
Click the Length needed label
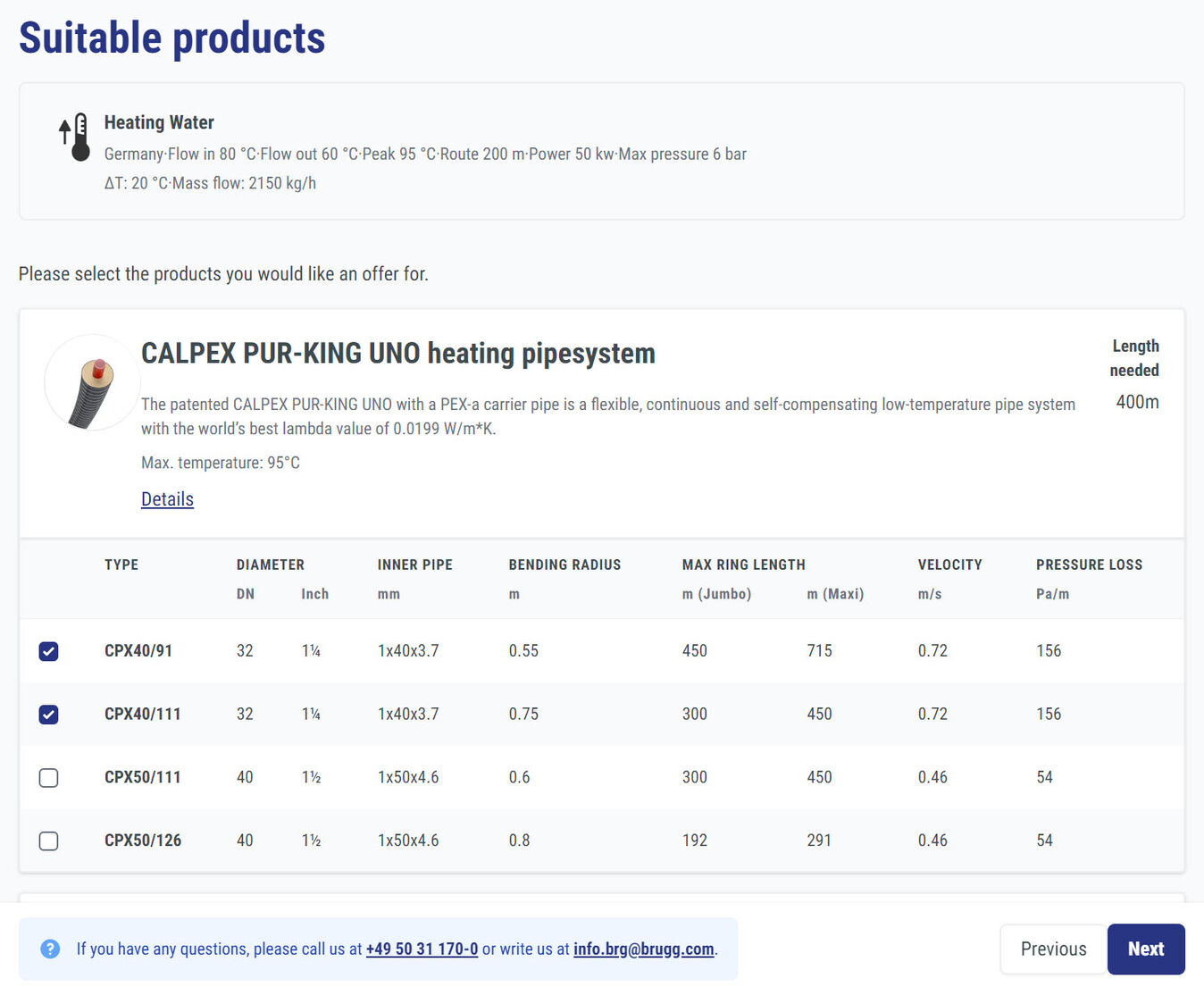click(x=1134, y=358)
